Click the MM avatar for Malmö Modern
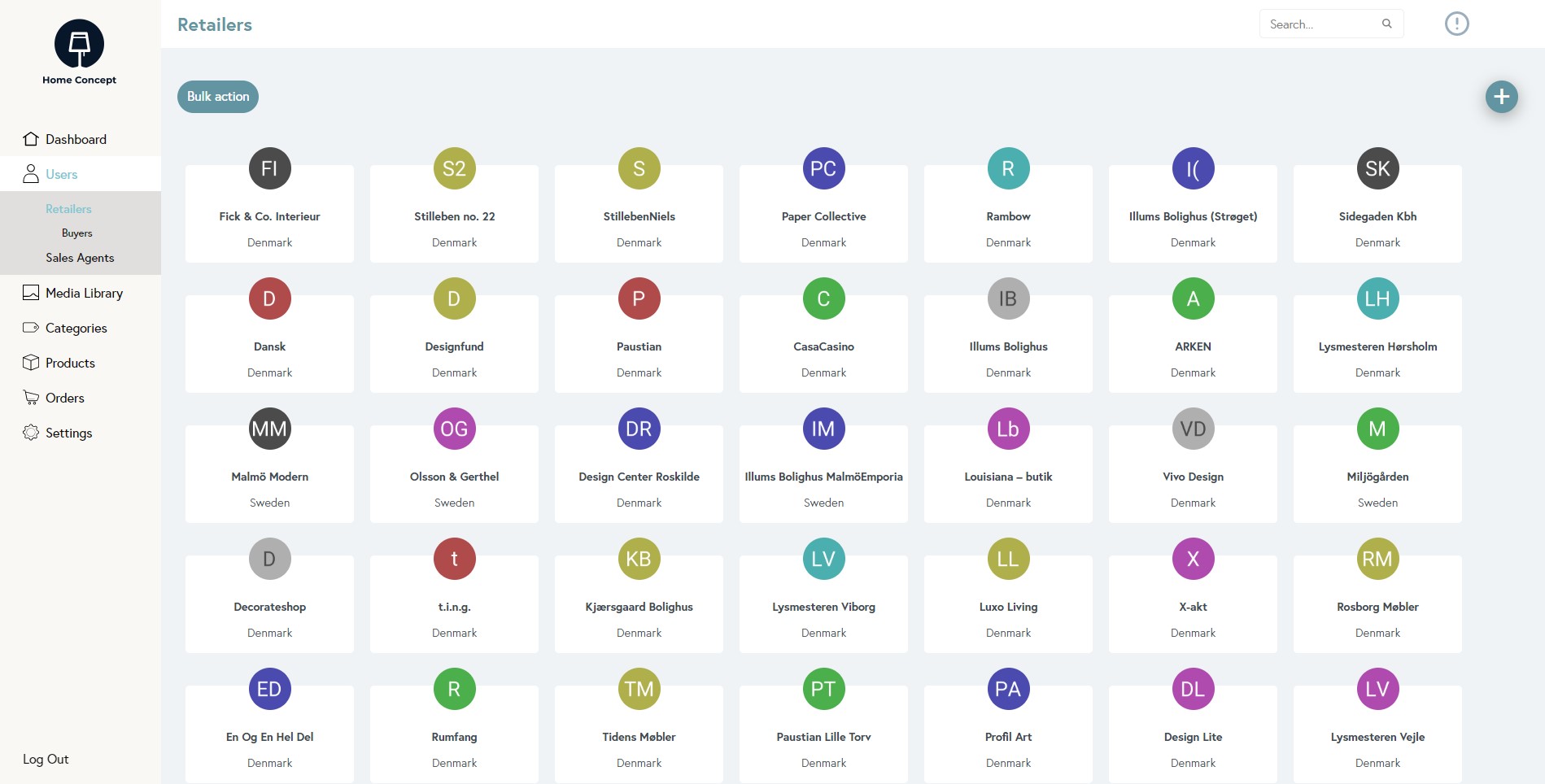The height and width of the screenshot is (784, 1545). tap(269, 429)
